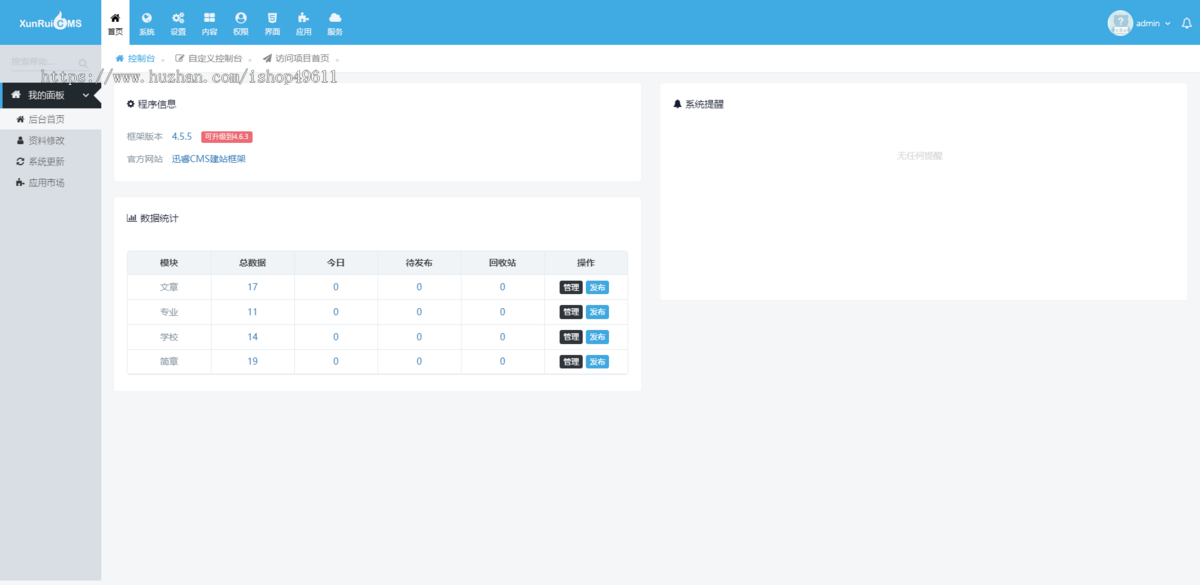Open the 设置 gears menu in top bar
1200x585 pixels.
pos(178,23)
